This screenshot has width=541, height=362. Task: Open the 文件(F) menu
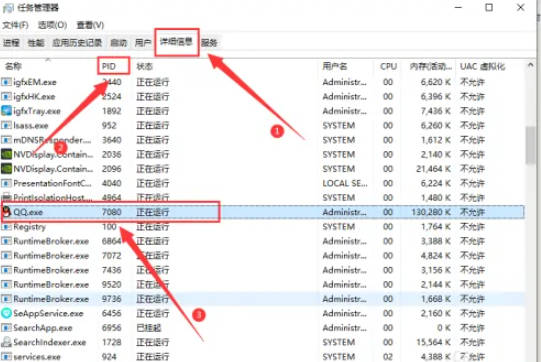(x=15, y=25)
